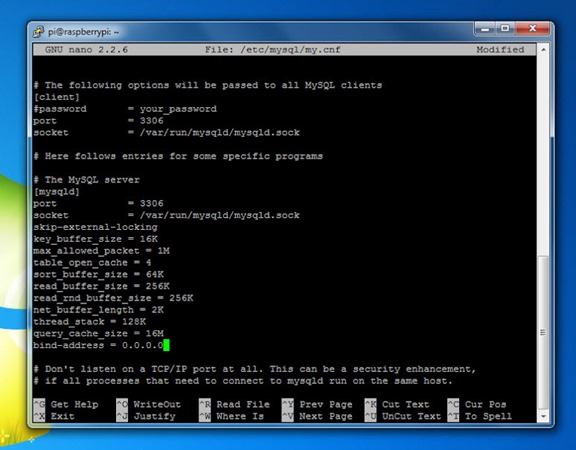Click the '#password = your_password' line
Viewport: 576px width, 450px height.
125,109
